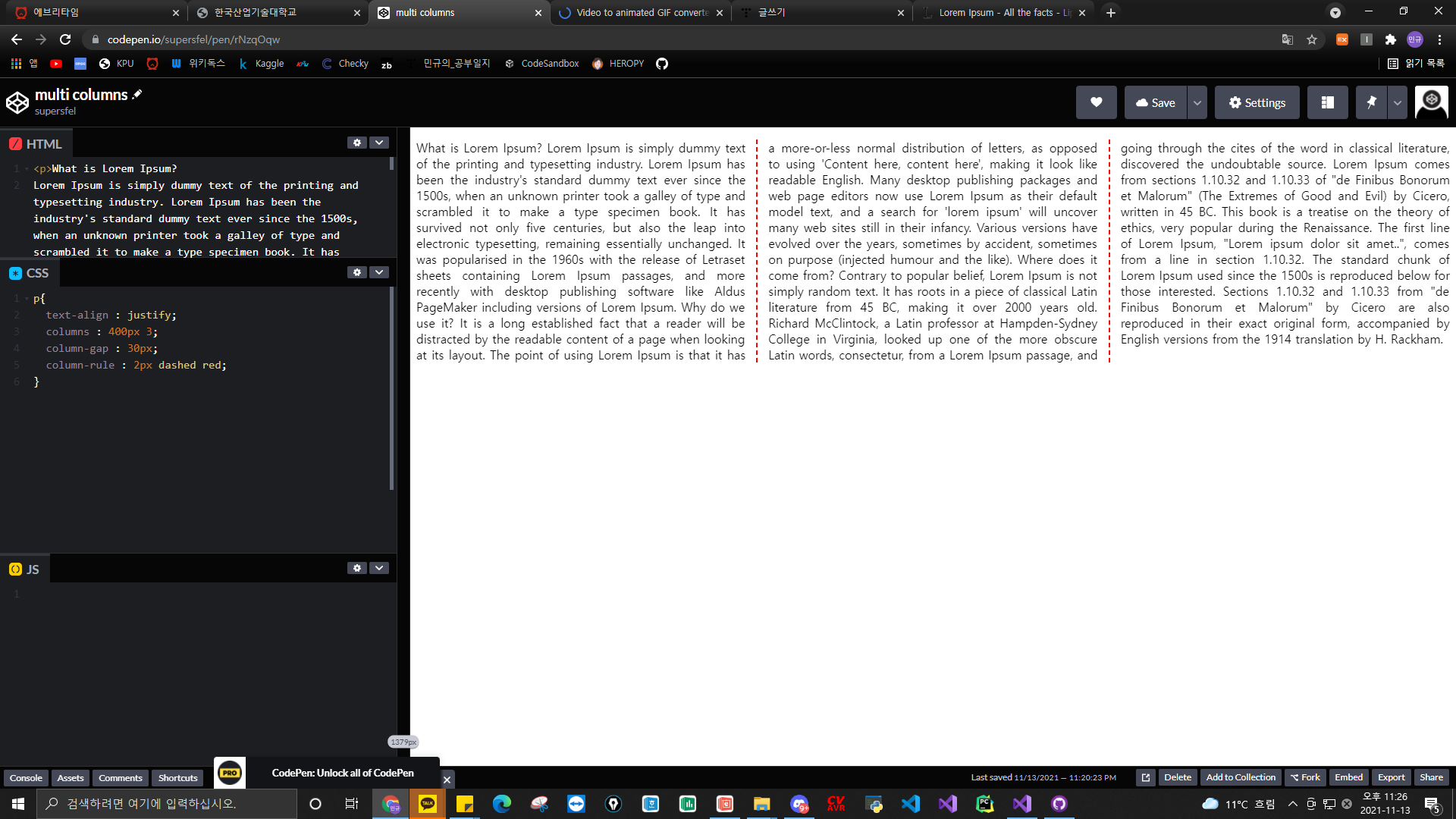Viewport: 1456px width, 819px height.
Task: Open the tab search dropdown
Action: pos(1335,12)
